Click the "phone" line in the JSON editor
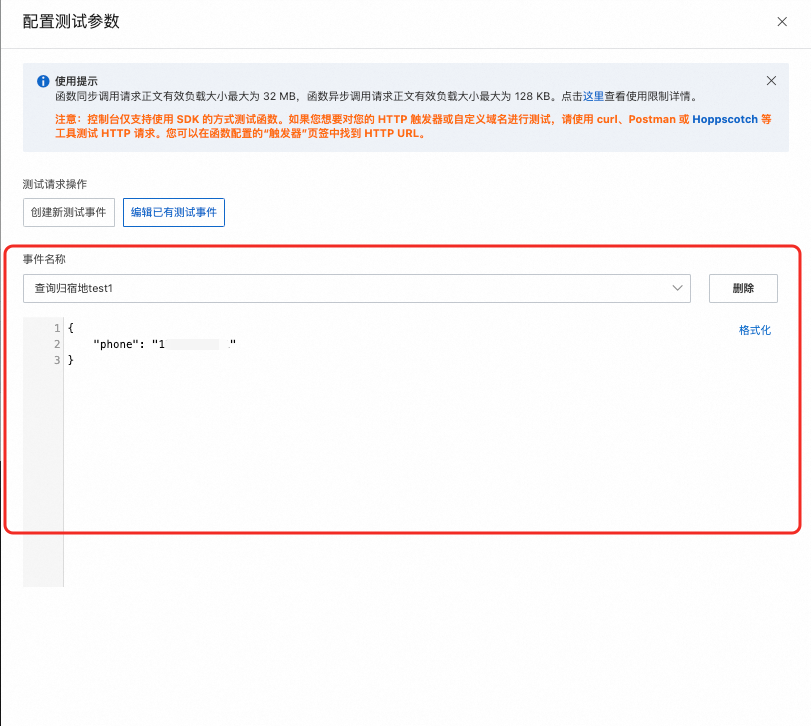The image size is (811, 726). [164, 344]
